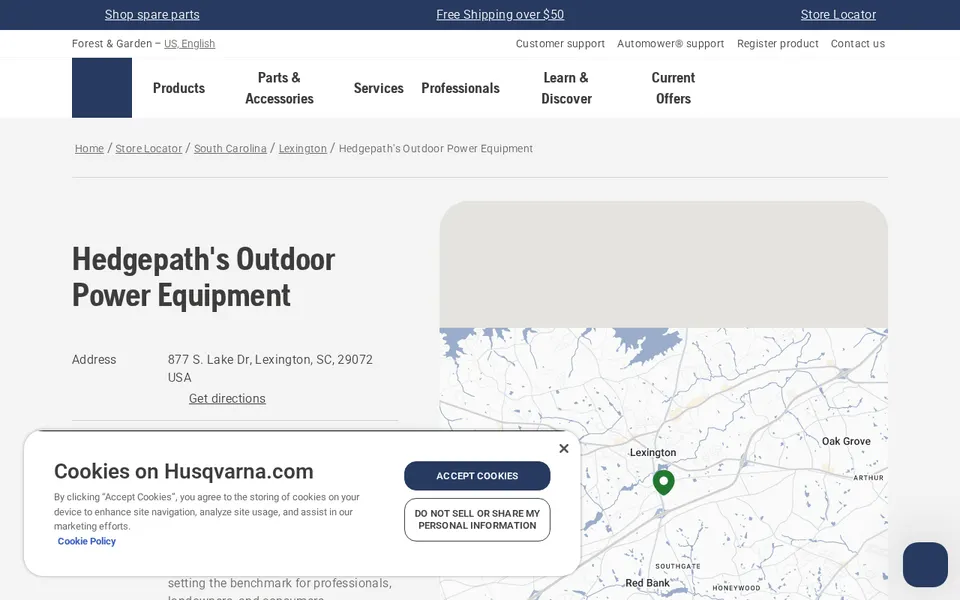Accept cookies on the banner

click(x=477, y=476)
